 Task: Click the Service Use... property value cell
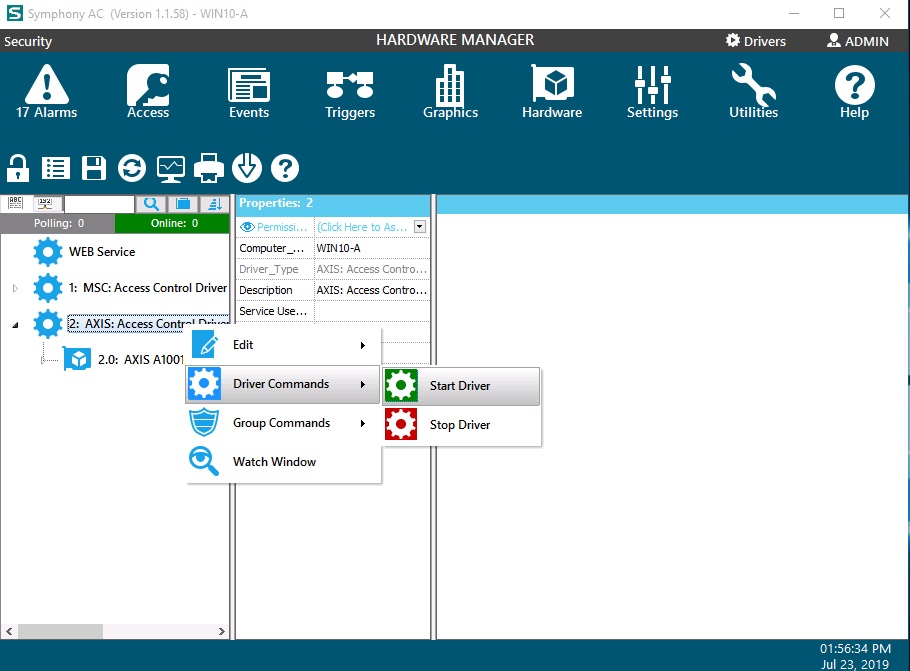pyautogui.click(x=371, y=311)
